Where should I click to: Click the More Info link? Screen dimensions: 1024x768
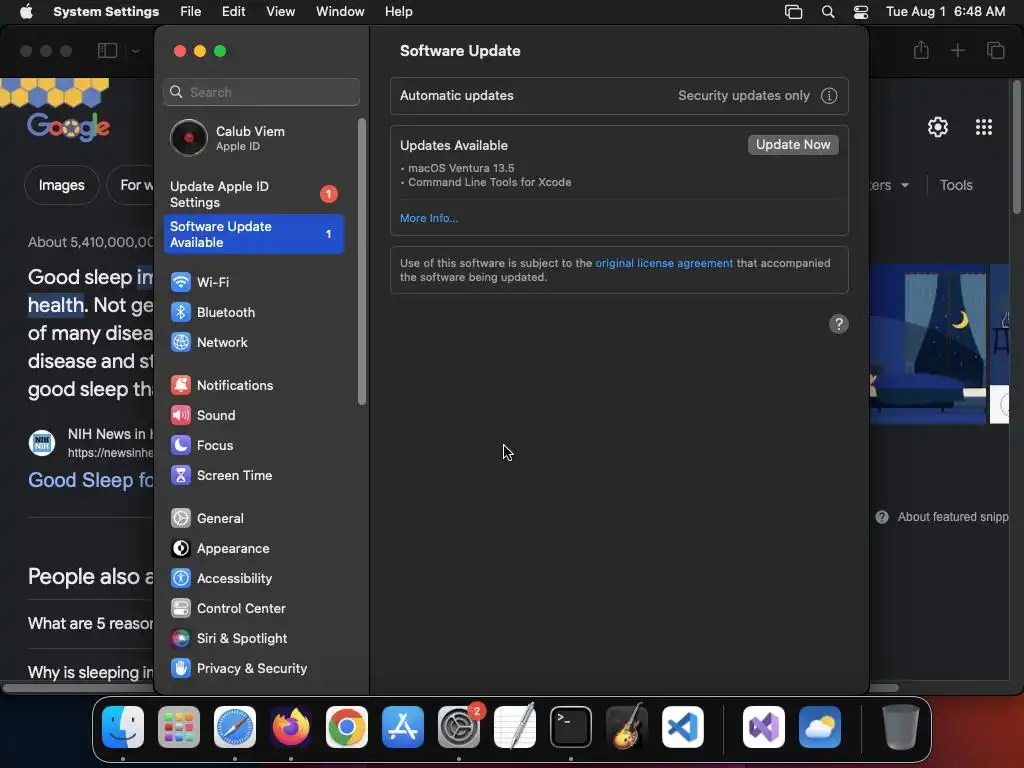(429, 218)
